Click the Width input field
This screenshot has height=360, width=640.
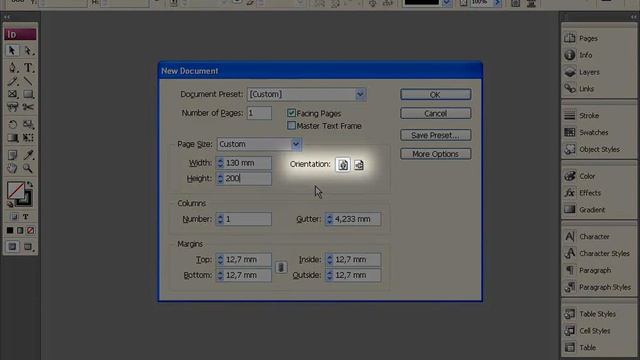248,163
